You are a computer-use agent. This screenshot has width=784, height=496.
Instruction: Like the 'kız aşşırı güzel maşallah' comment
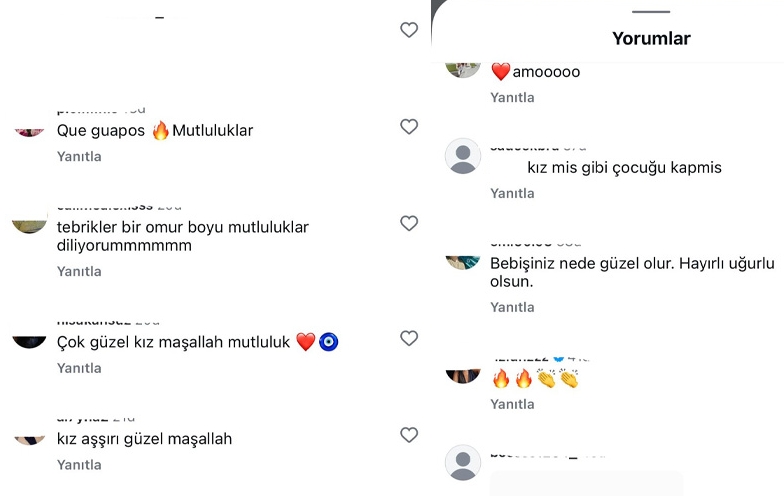point(409,434)
